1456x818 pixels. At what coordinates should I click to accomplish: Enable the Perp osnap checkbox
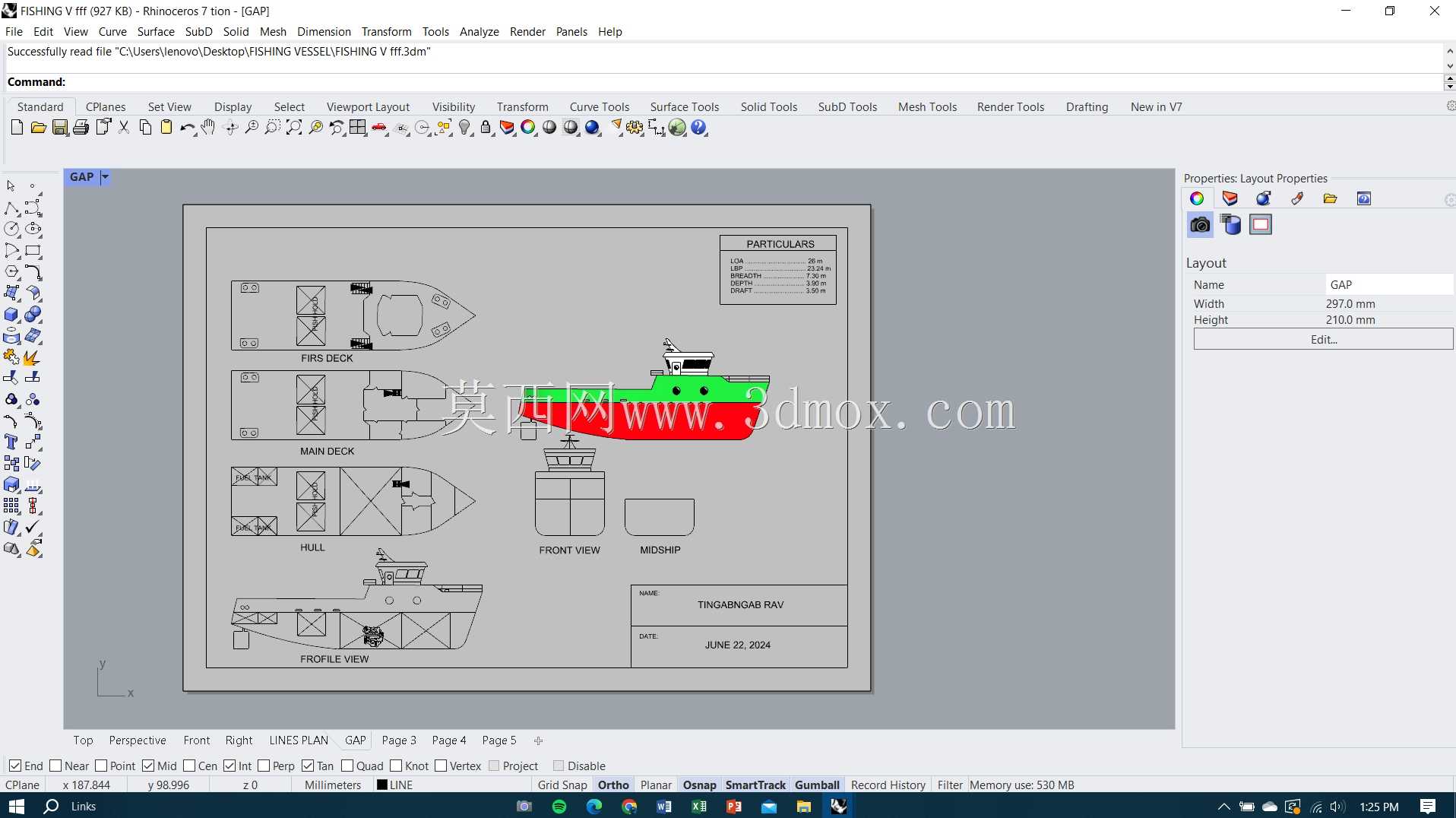point(264,766)
